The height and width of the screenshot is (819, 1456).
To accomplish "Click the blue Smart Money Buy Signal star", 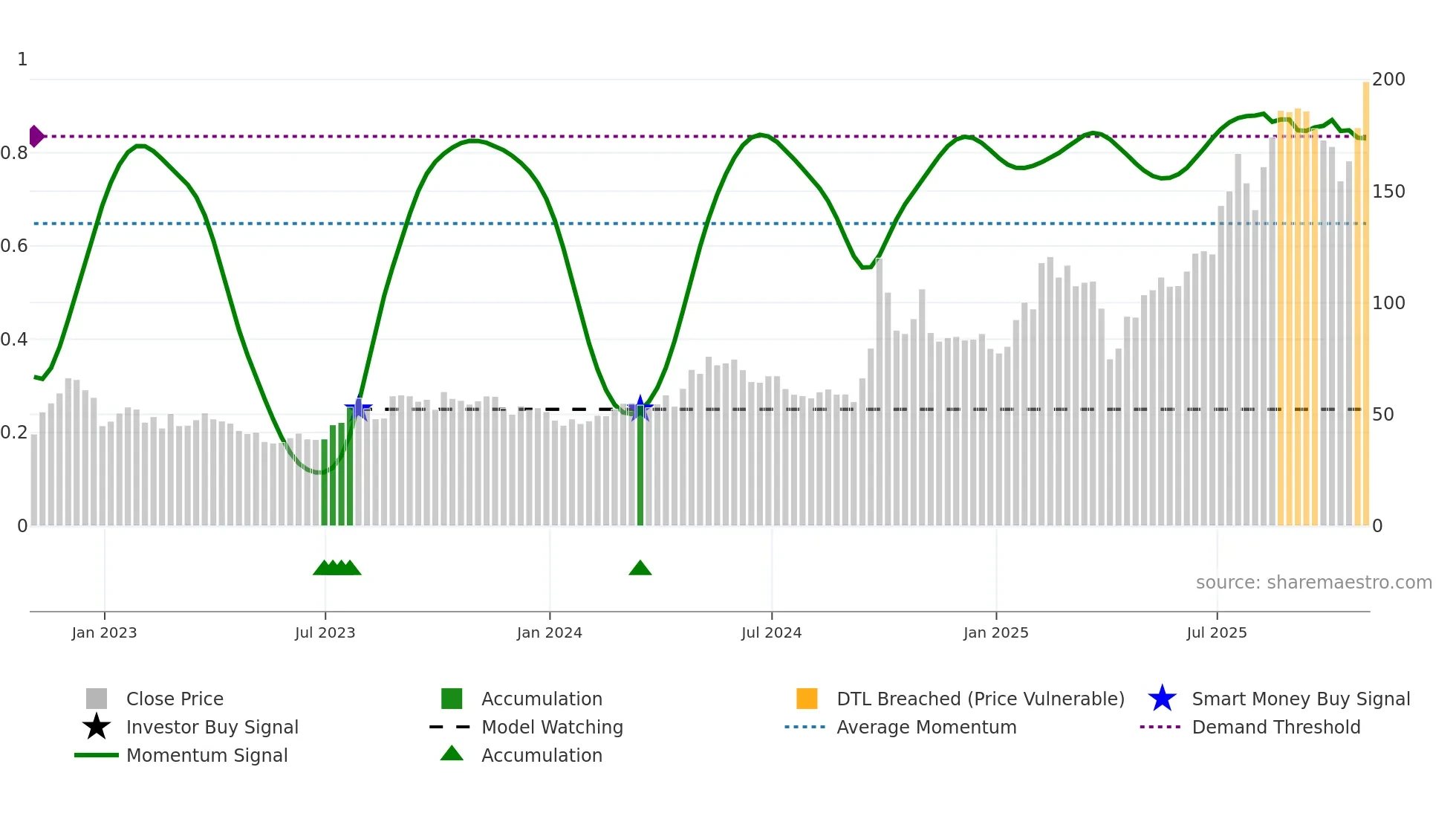I will pos(1162,699).
